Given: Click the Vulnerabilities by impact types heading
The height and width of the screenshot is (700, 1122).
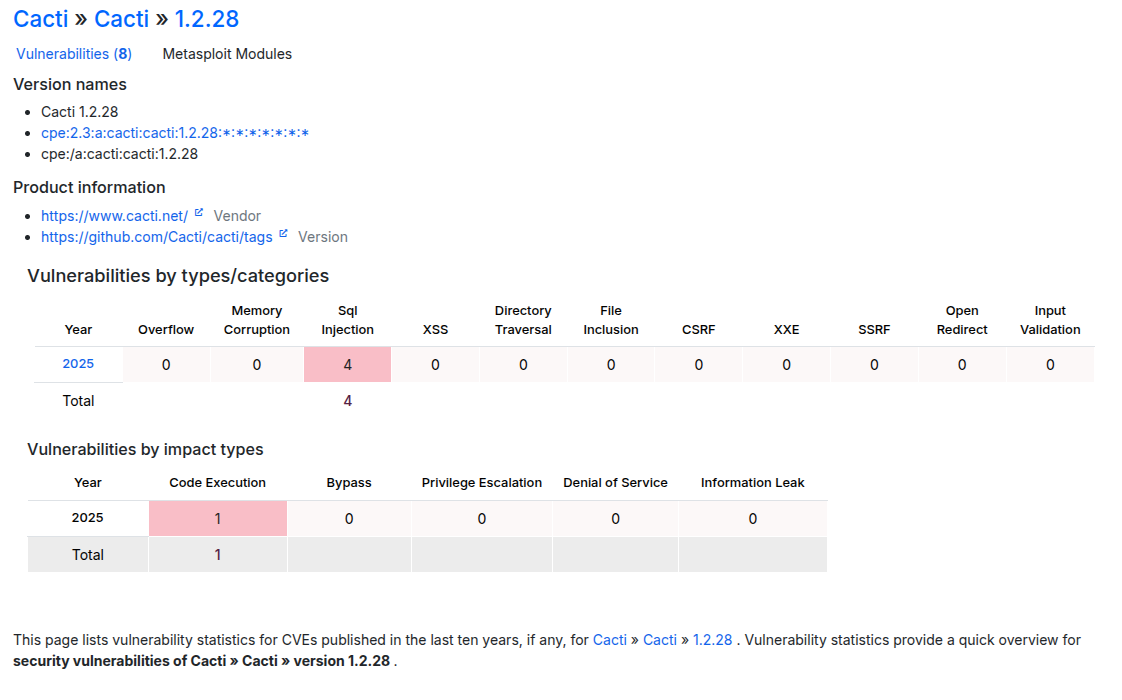Looking at the screenshot, I should coord(145,449).
